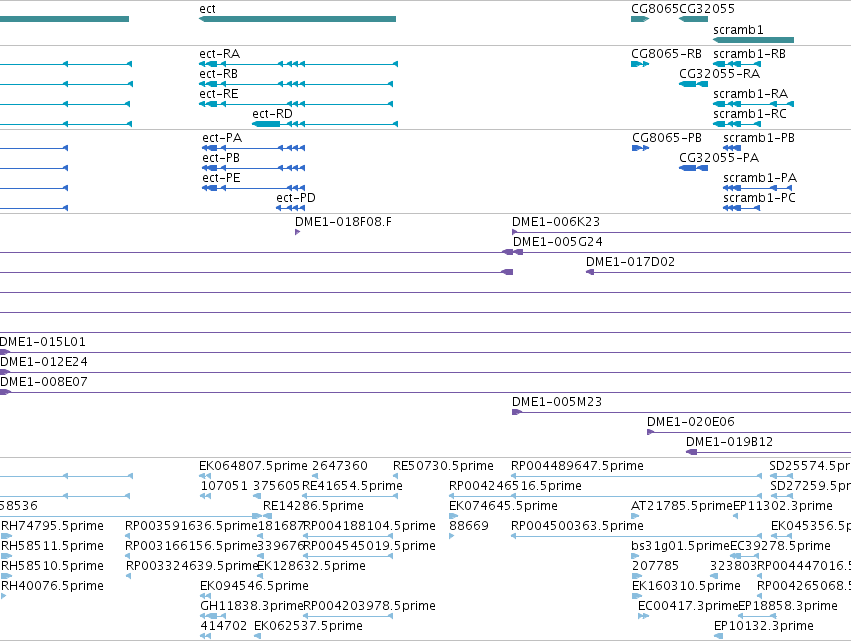Viewport: 851px width, 641px height.
Task: Click EST AT21785.5prime
Action: tap(682, 506)
